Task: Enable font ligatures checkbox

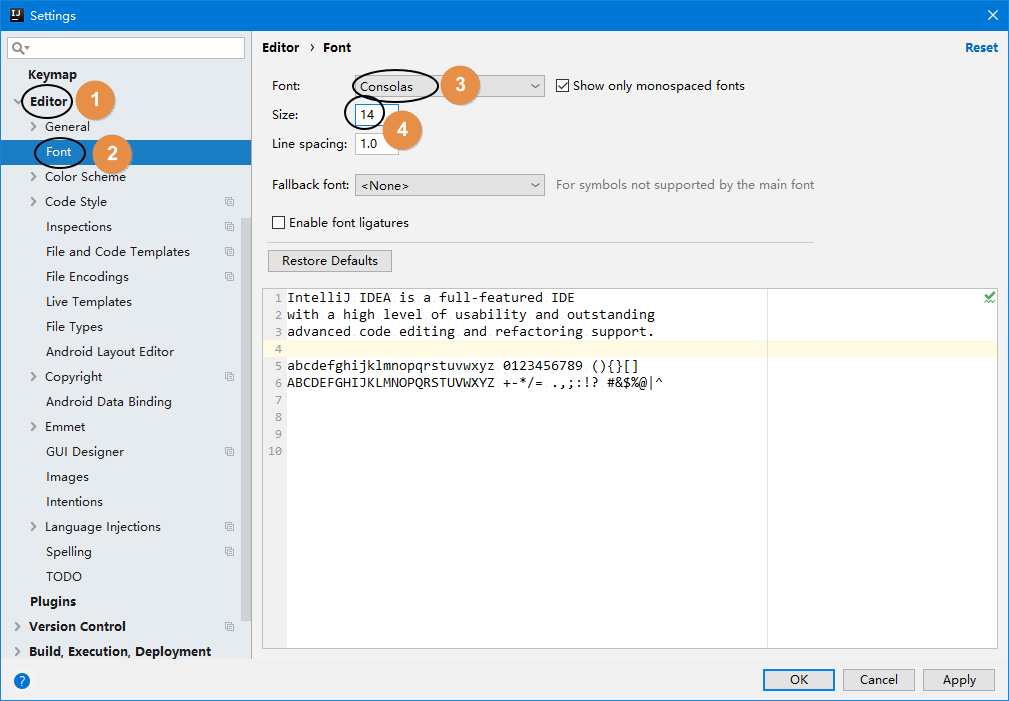Action: coord(279,223)
